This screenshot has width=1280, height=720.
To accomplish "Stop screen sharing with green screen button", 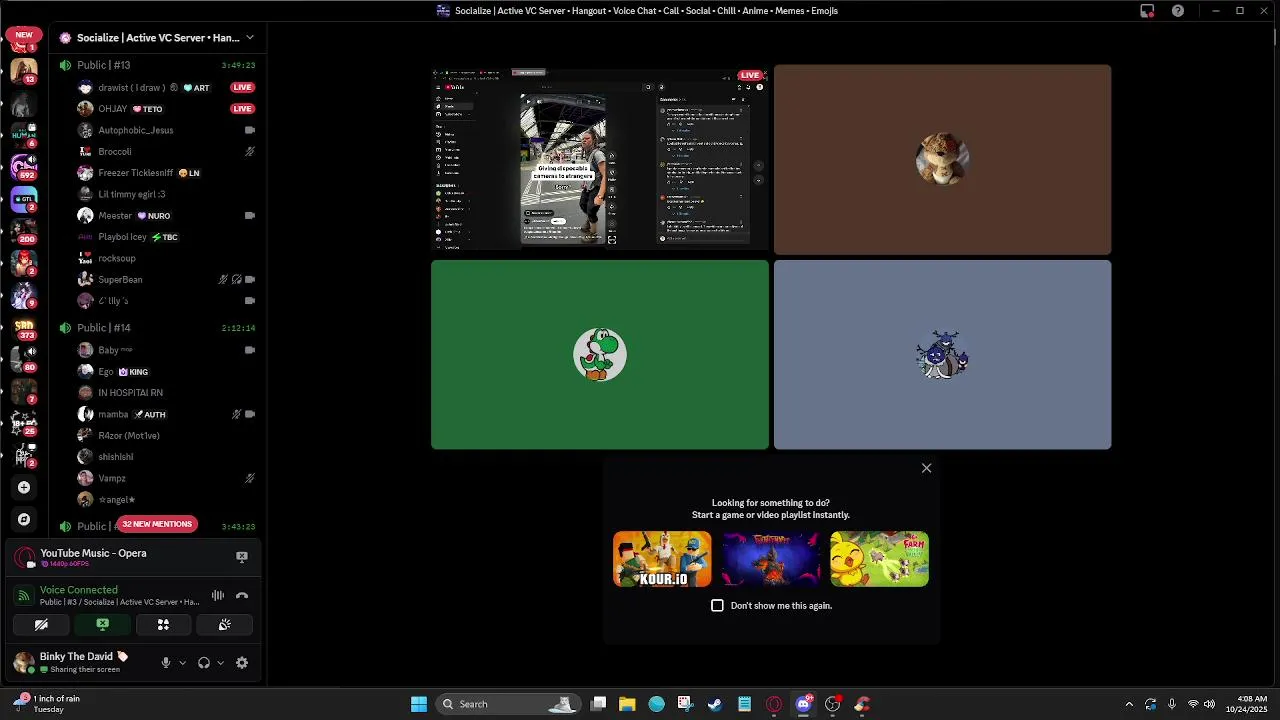I will click(x=102, y=625).
